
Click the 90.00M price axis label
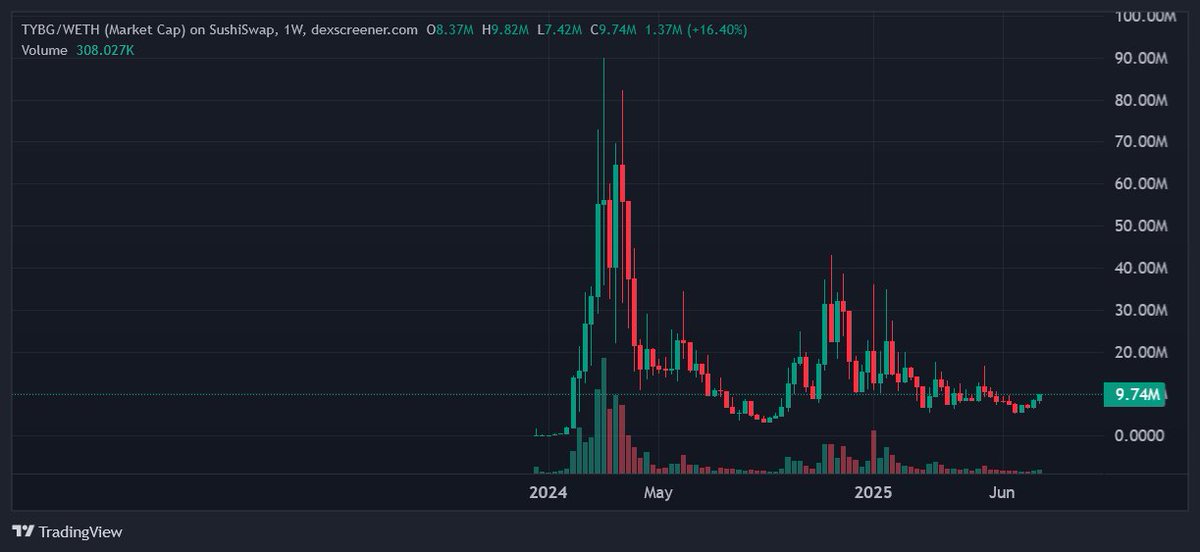point(1141,59)
